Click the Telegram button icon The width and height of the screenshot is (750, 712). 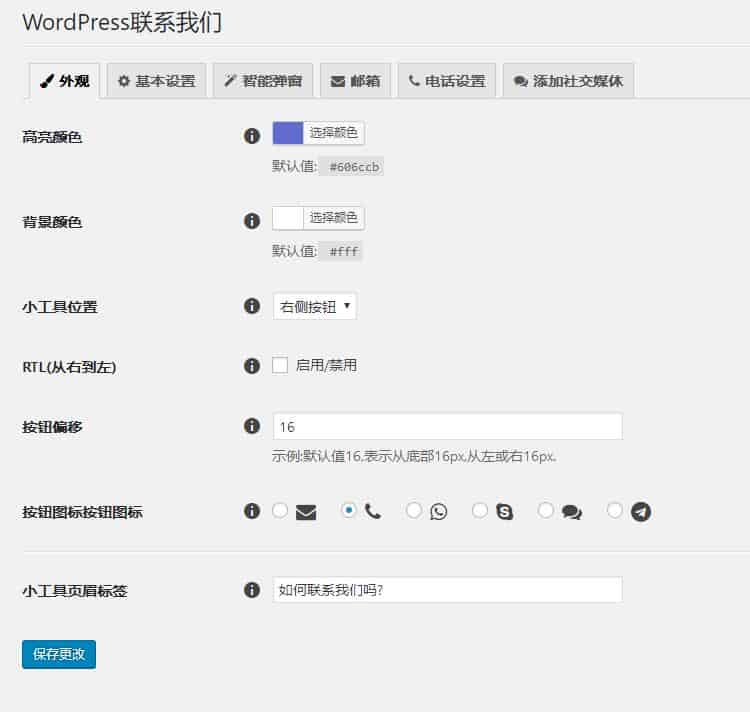(x=641, y=512)
